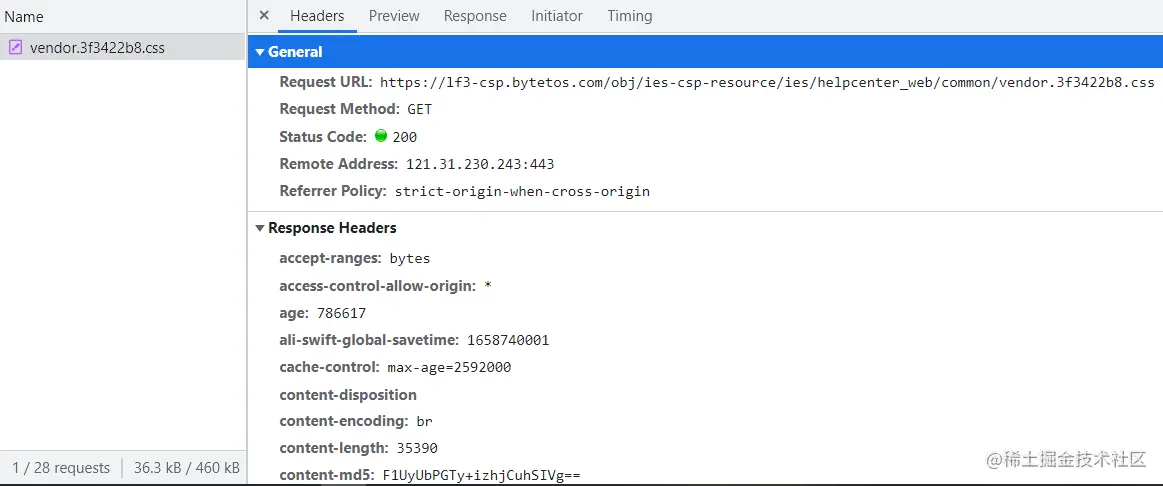Click the Request URL value
Image resolution: width=1163 pixels, height=486 pixels.
766,83
